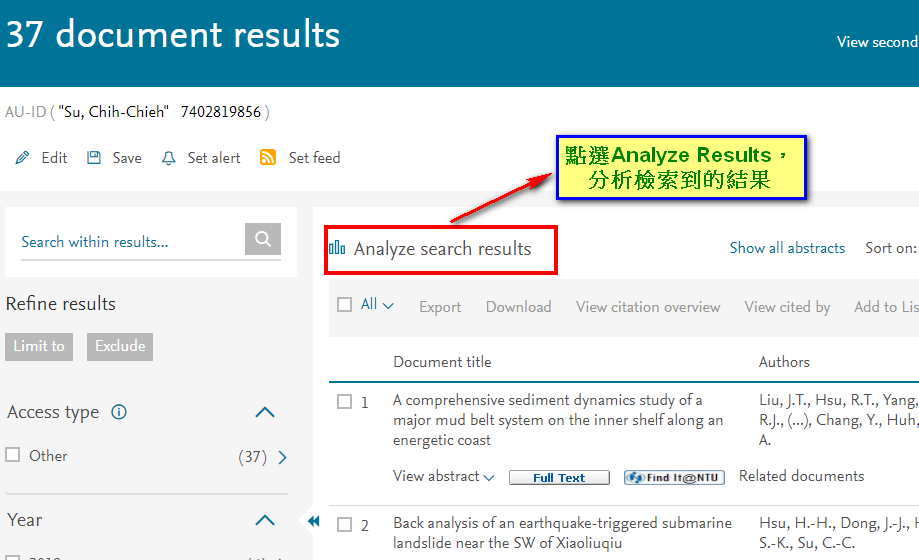Image resolution: width=919 pixels, height=560 pixels.
Task: Click the author ID 7402819856 query text
Action: [x=220, y=112]
